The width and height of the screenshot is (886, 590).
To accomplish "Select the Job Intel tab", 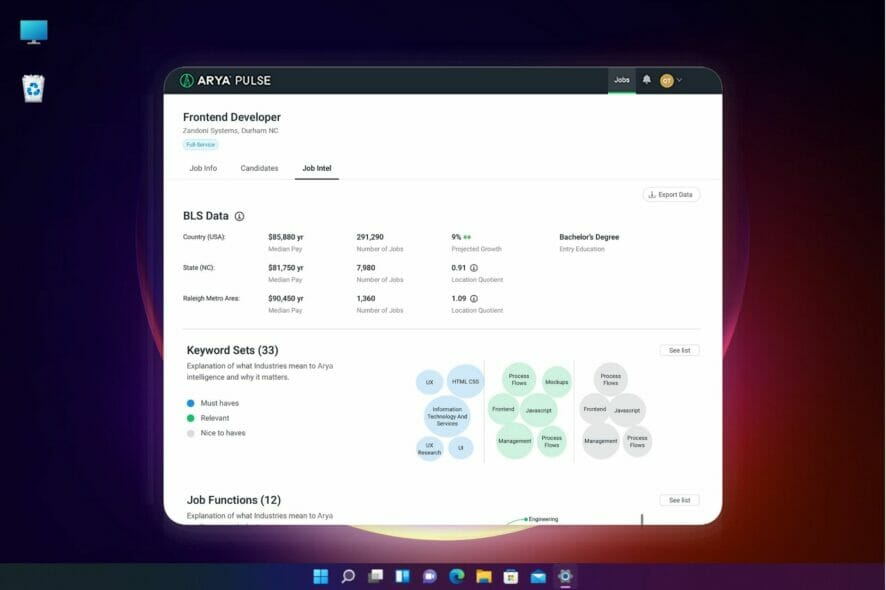I will [316, 168].
